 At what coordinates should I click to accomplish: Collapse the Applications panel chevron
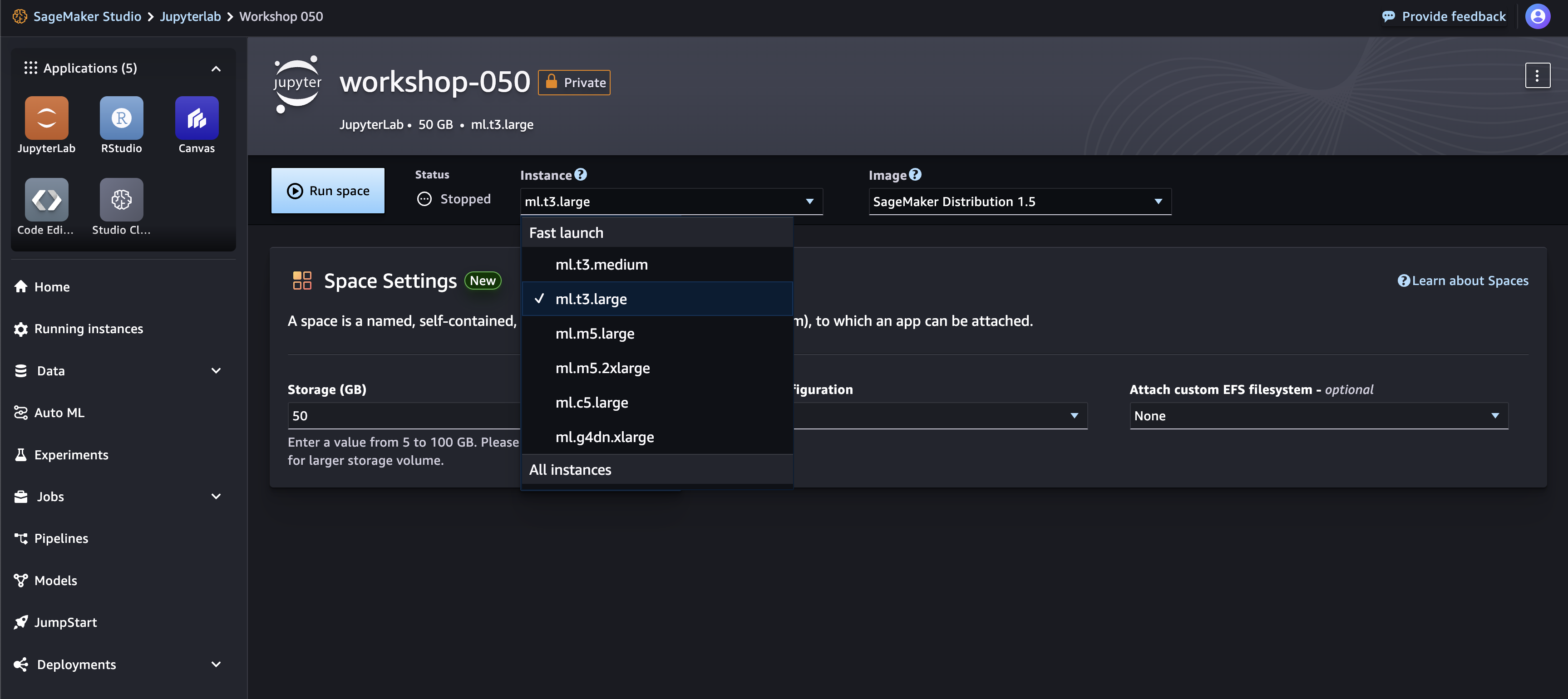(216, 69)
